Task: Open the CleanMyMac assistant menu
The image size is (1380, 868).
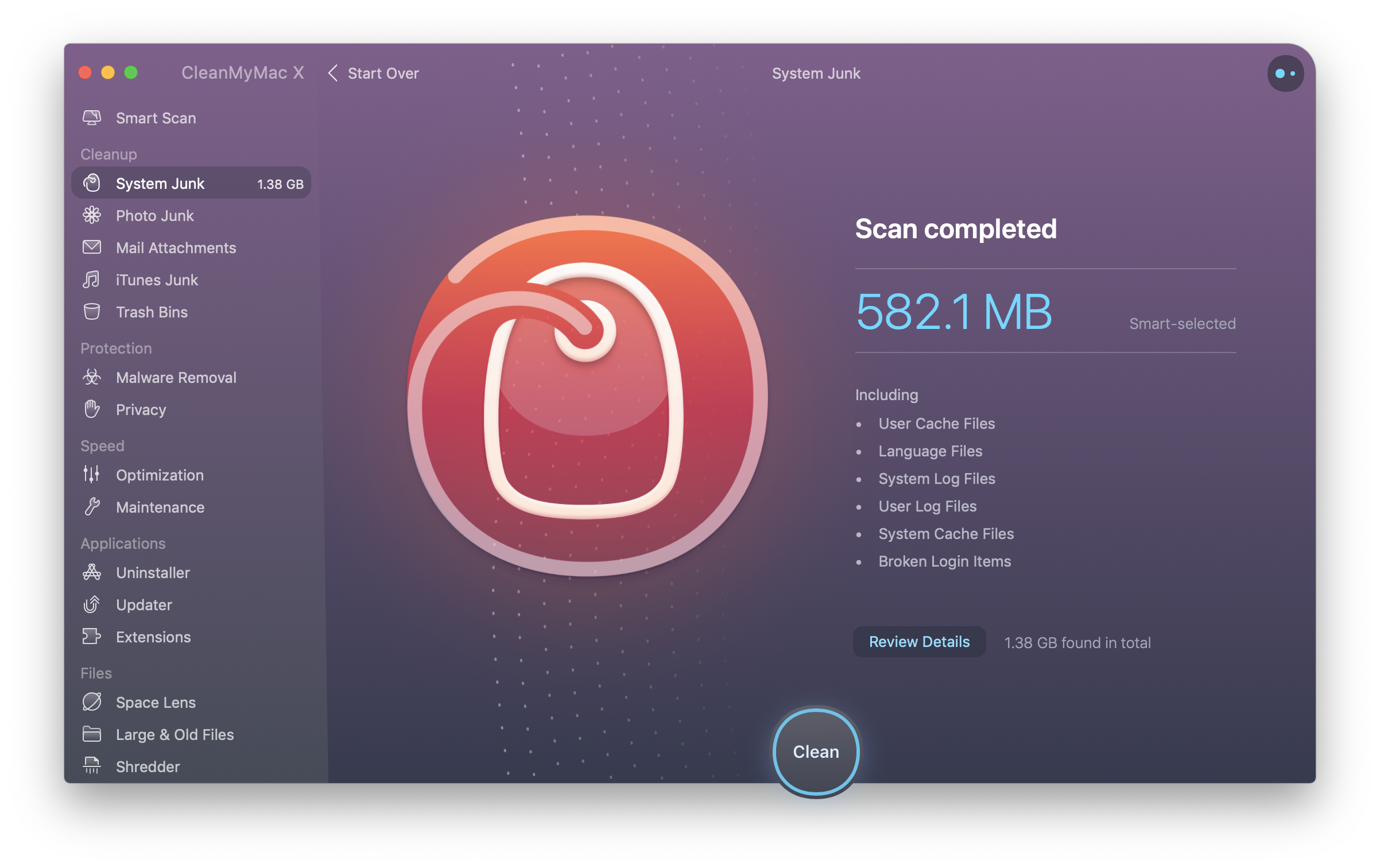Action: (1285, 73)
